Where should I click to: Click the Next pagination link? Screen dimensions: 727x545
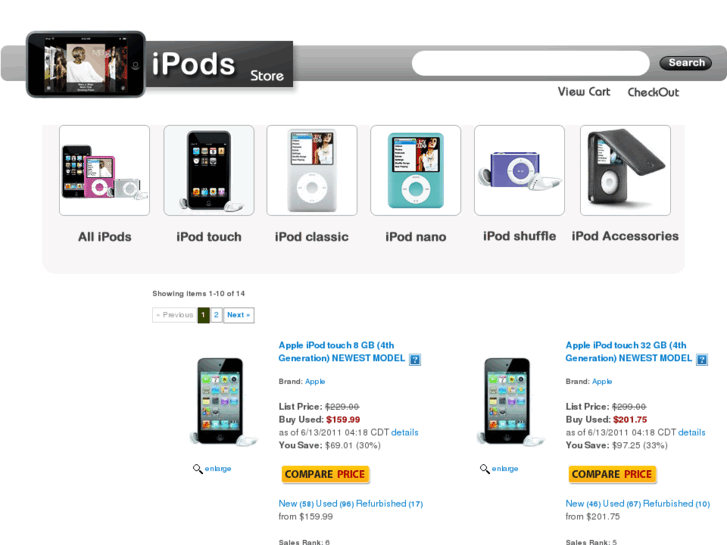point(238,315)
